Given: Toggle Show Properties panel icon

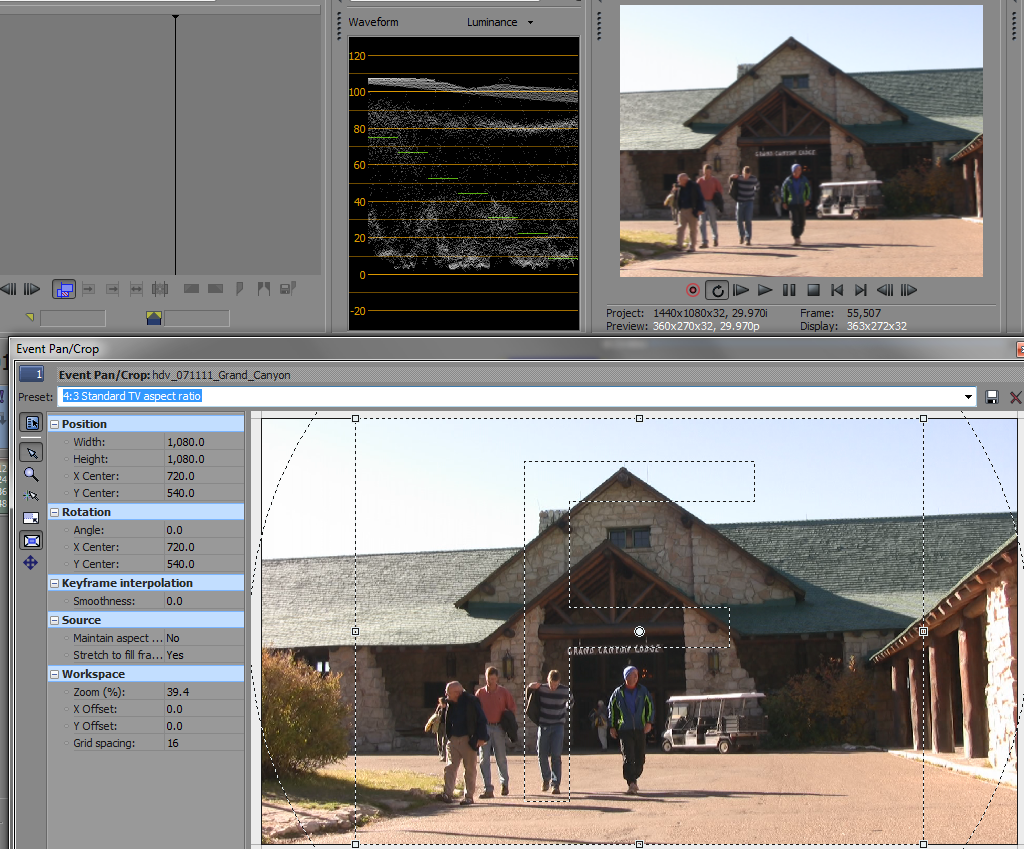Looking at the screenshot, I should pyautogui.click(x=31, y=423).
